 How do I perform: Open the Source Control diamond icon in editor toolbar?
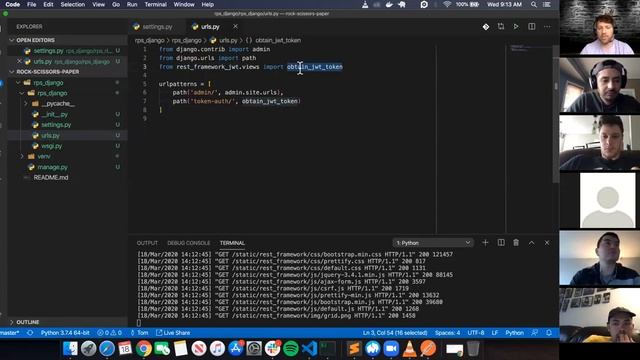point(486,27)
